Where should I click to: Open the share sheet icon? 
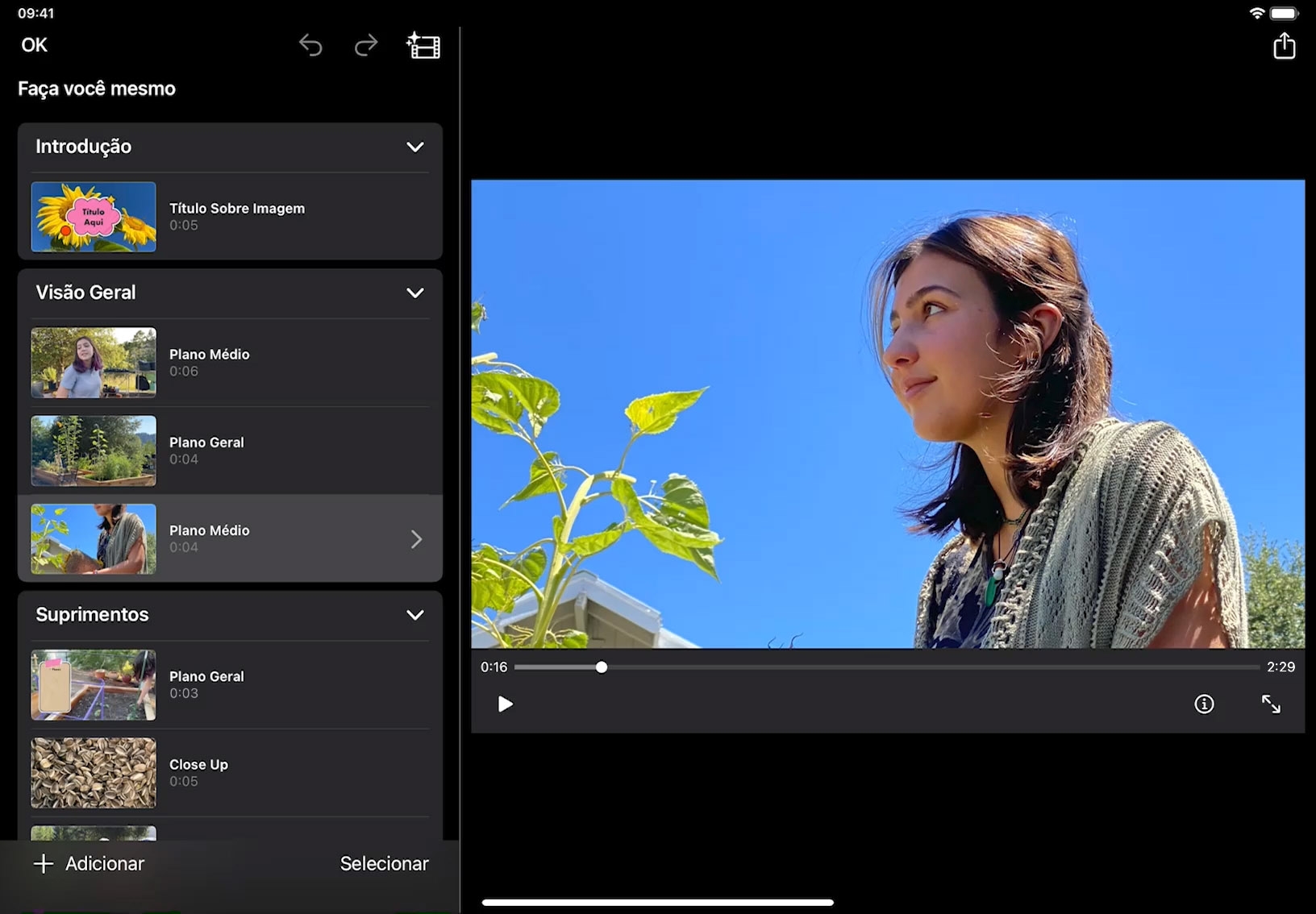pyautogui.click(x=1284, y=45)
